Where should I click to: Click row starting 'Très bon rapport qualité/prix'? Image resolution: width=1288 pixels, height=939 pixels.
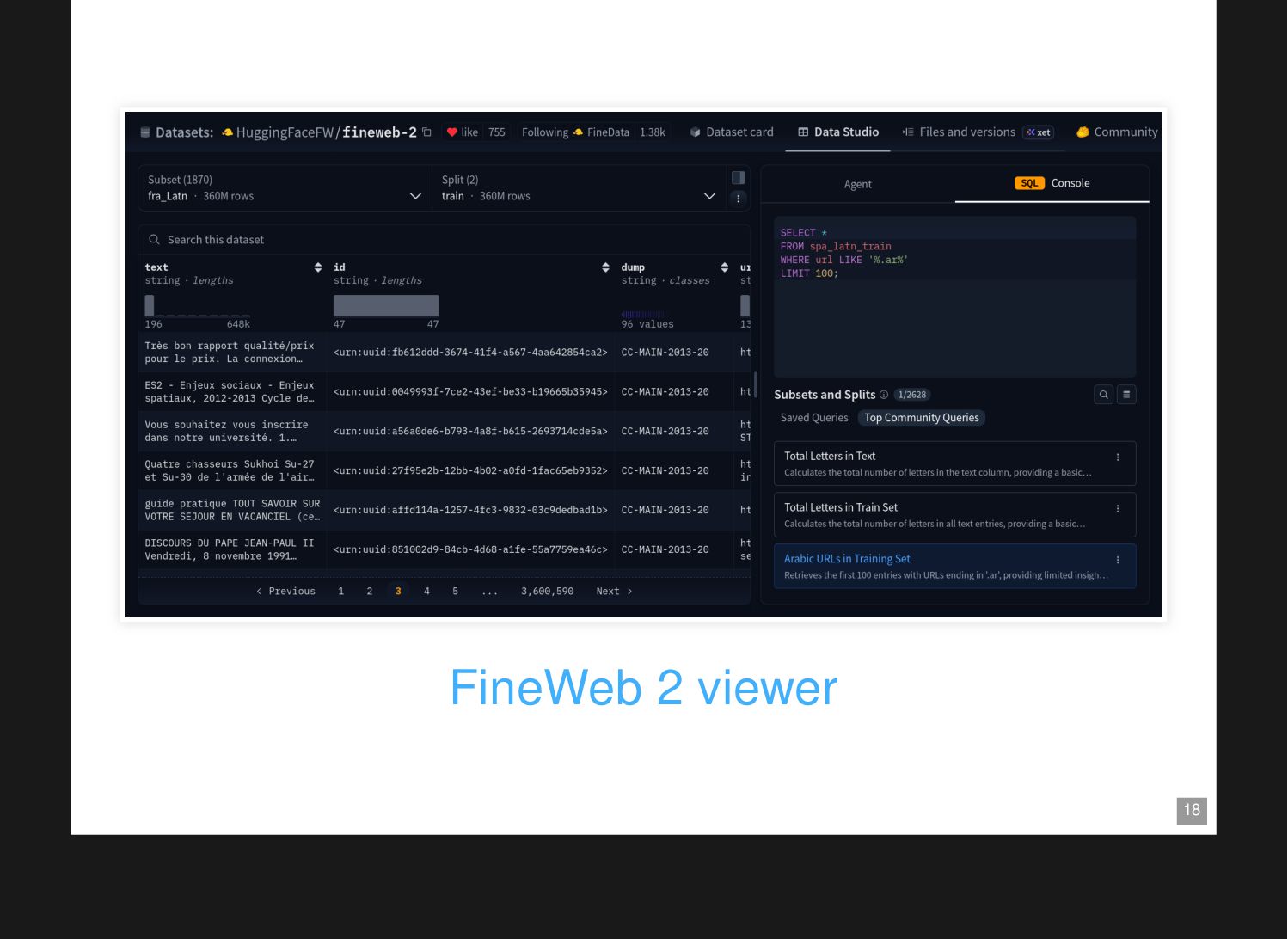click(x=444, y=353)
